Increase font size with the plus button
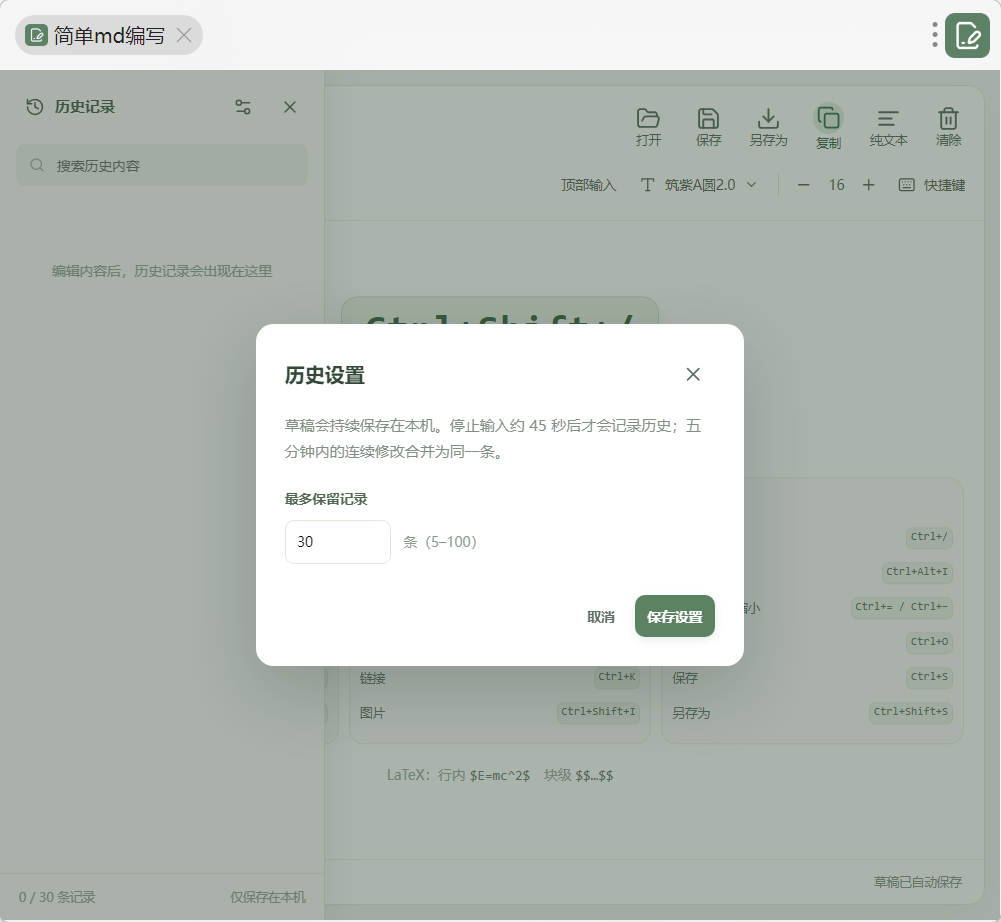 click(868, 185)
